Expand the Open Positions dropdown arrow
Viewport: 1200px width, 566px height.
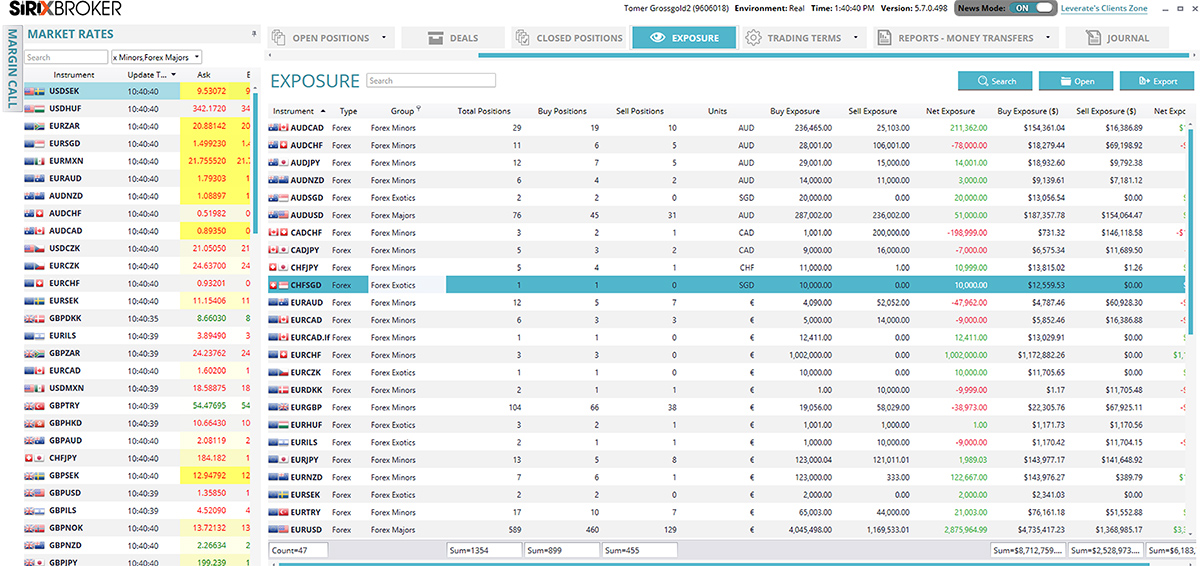[384, 38]
